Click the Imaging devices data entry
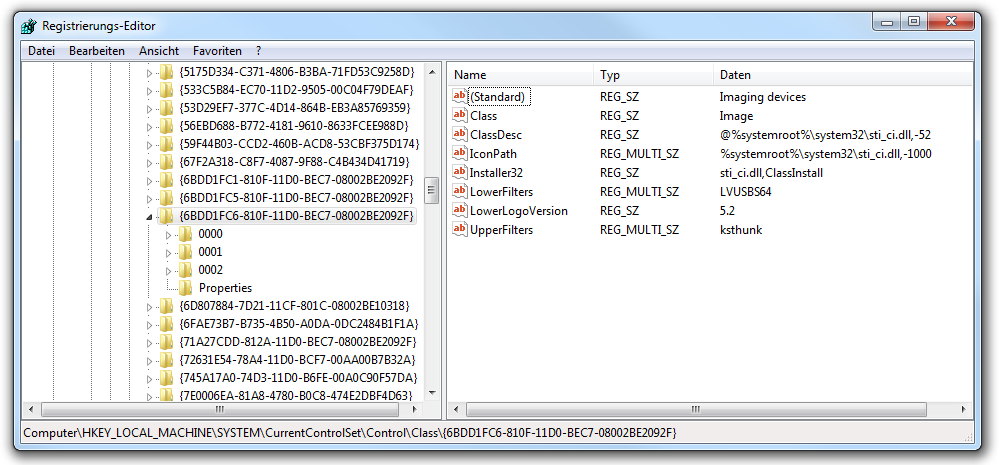 pyautogui.click(x=763, y=97)
